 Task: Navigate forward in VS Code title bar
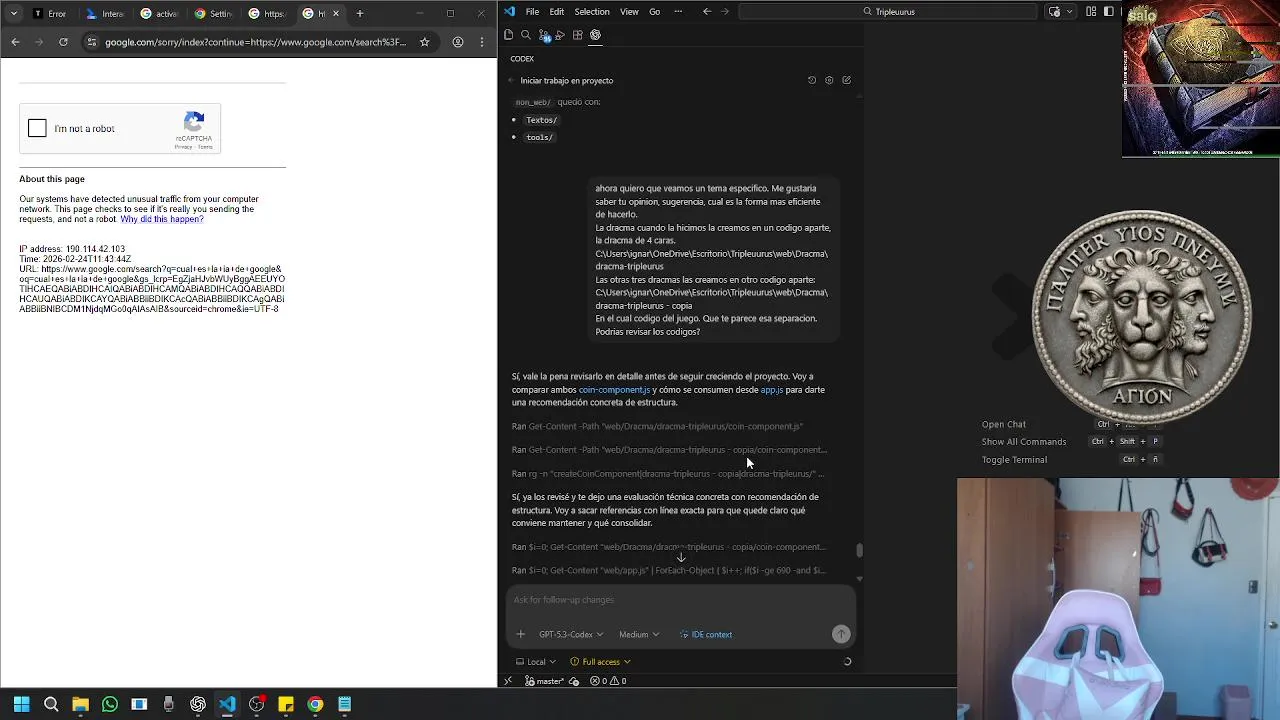pos(725,12)
